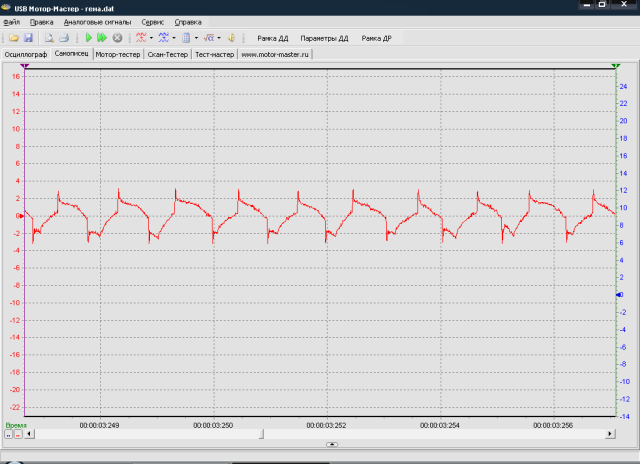640x464 pixels.
Task: Click the Параметры ДД button
Action: point(324,38)
